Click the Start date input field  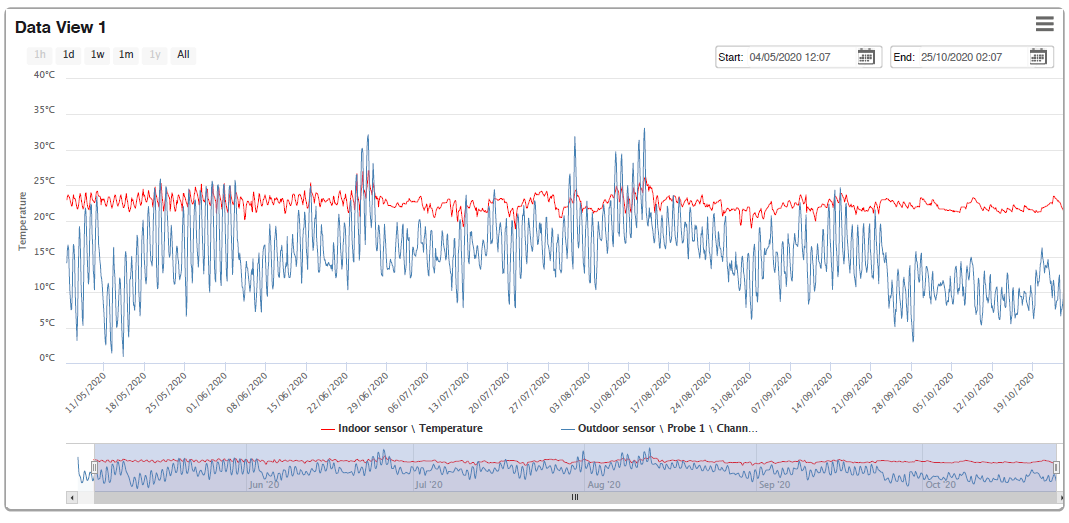click(x=800, y=57)
